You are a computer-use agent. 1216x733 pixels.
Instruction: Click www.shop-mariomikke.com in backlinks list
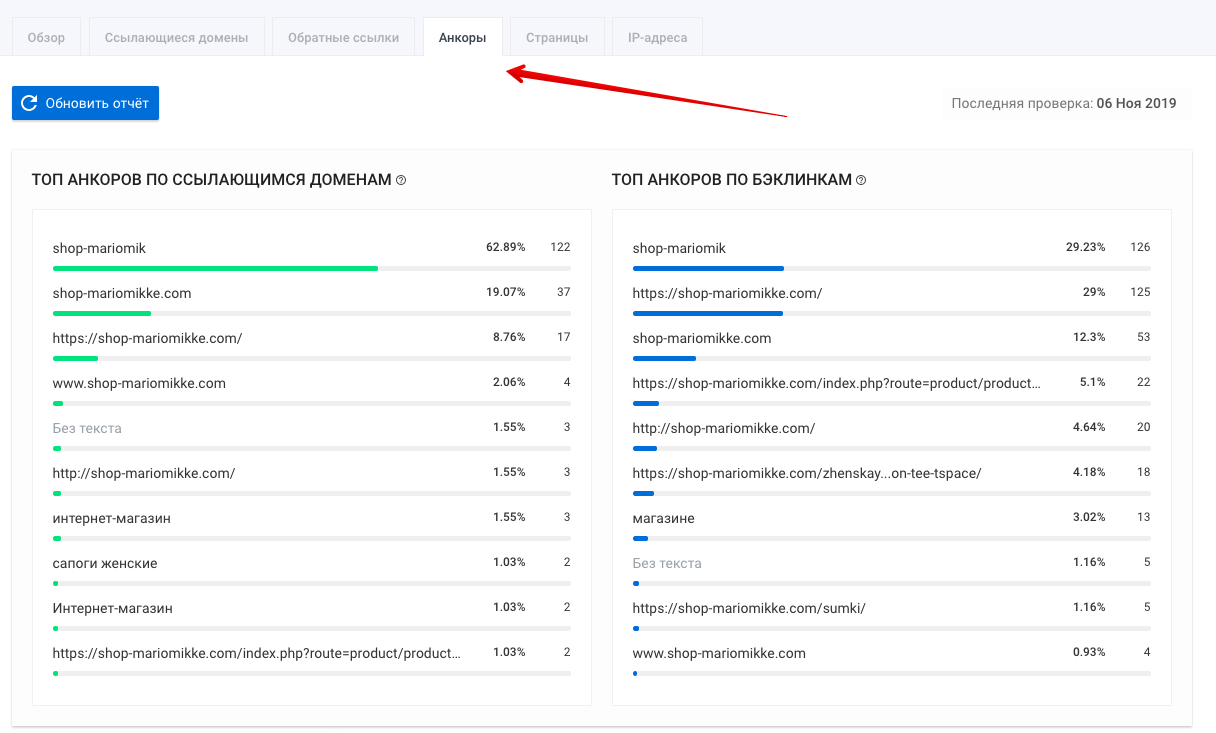[719, 653]
